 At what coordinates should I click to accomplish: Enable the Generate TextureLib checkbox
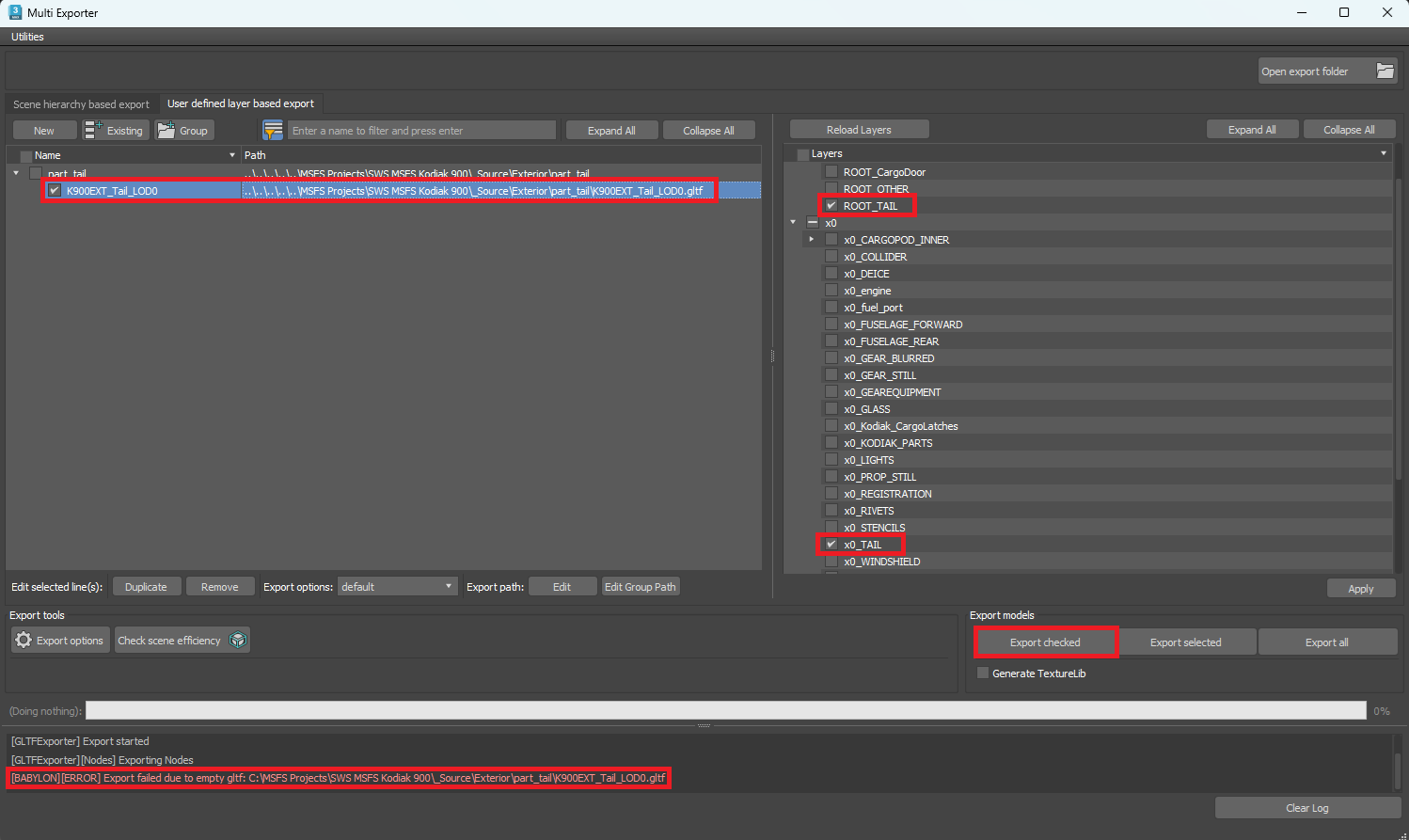click(x=983, y=673)
